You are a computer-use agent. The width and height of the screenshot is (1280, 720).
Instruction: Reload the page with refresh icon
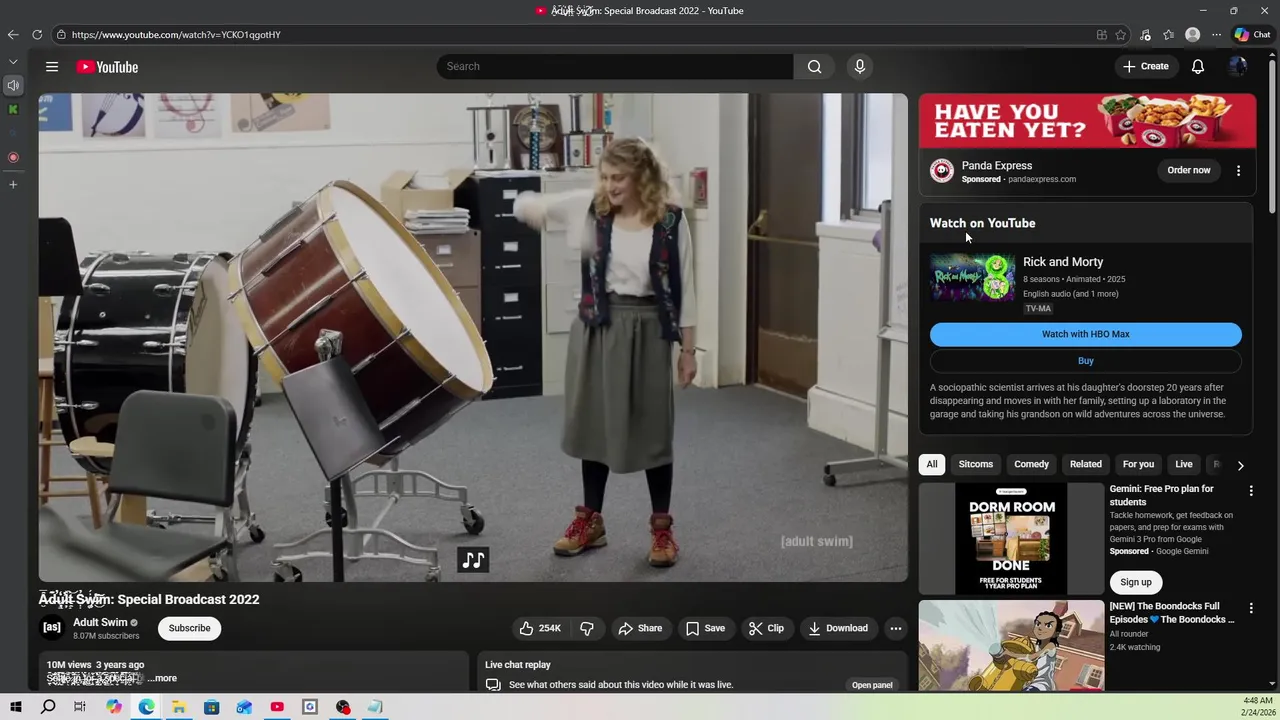pyautogui.click(x=37, y=34)
